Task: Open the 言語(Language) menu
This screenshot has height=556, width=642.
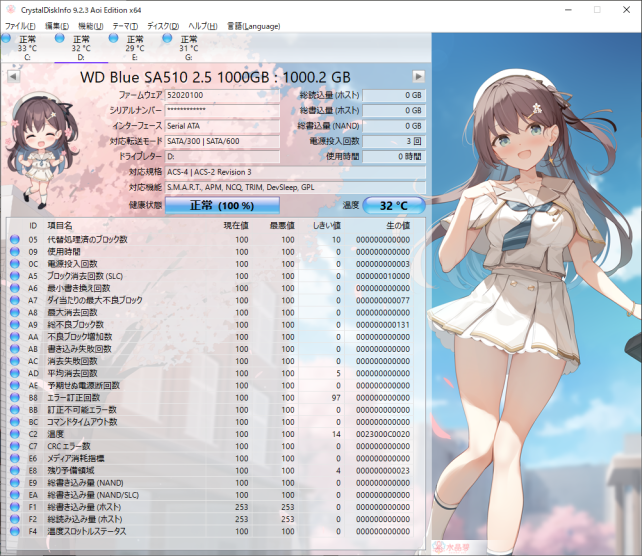Action: [x=253, y=26]
